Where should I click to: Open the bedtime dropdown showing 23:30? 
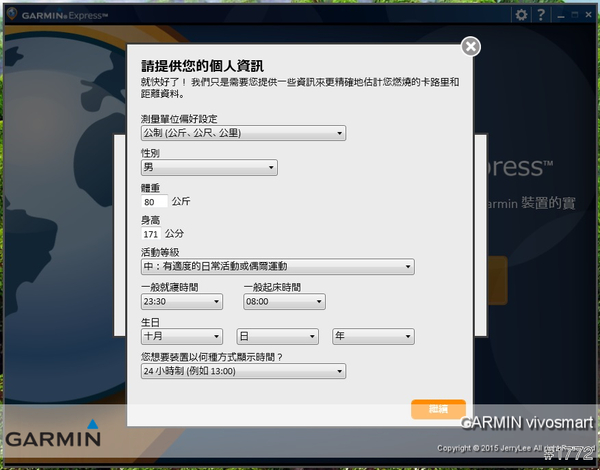click(182, 302)
